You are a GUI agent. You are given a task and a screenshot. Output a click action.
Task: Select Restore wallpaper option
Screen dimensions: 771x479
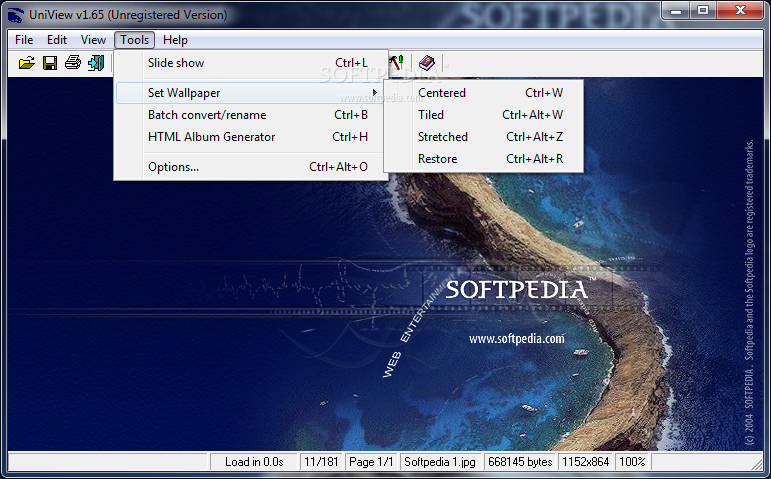484,159
